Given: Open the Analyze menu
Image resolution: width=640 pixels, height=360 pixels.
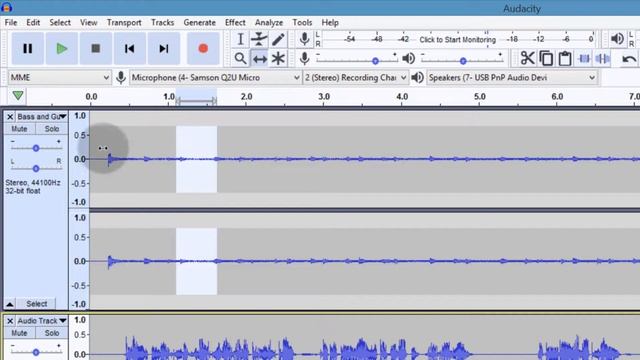Looking at the screenshot, I should [269, 22].
